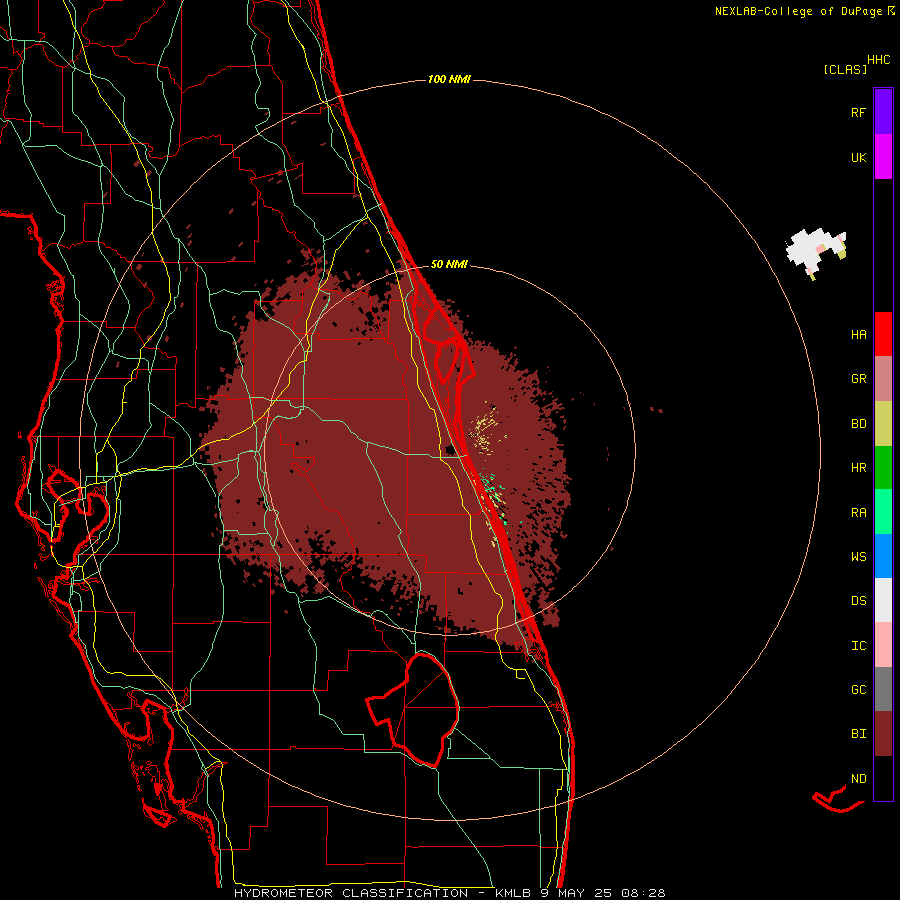Click the BI legend label
The image size is (900, 900).
[x=858, y=734]
